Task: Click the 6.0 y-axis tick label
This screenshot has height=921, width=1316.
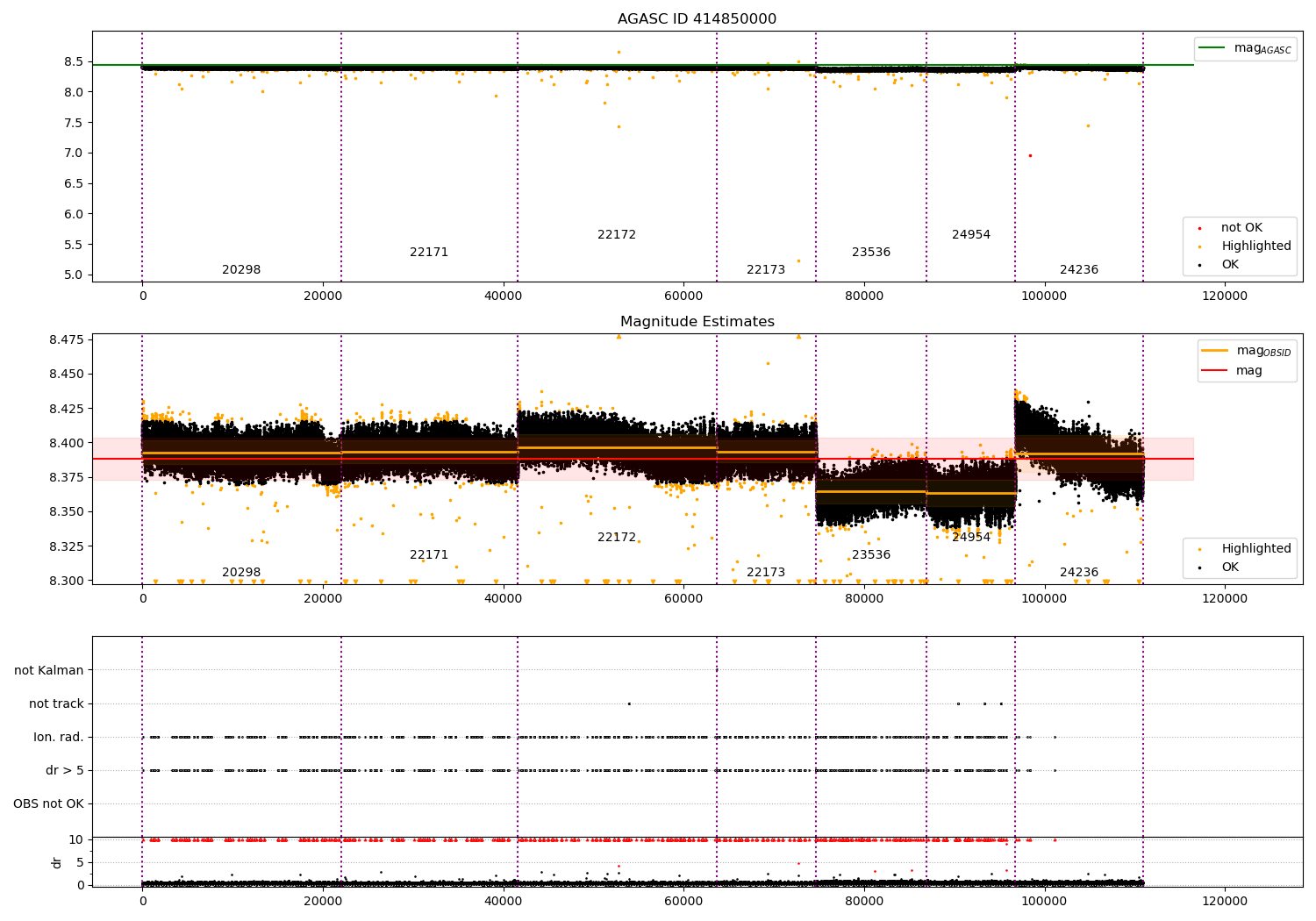Action: [74, 214]
